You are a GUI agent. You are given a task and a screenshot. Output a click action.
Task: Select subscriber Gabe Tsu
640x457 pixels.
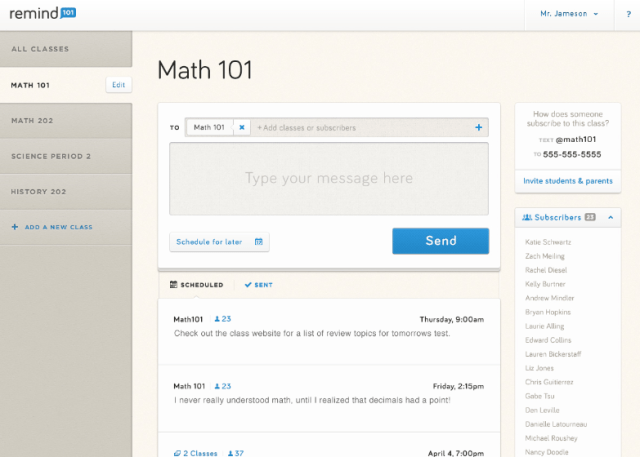[x=540, y=396]
